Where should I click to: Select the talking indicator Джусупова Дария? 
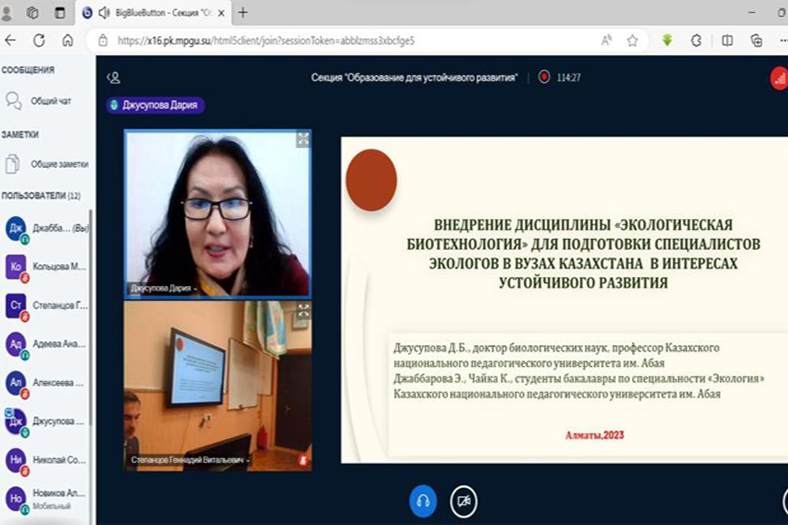155,105
